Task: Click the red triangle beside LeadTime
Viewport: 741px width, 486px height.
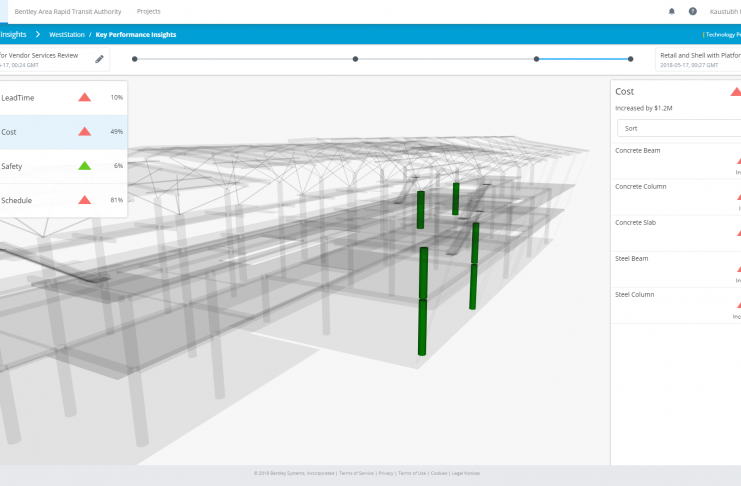Action: tap(85, 97)
